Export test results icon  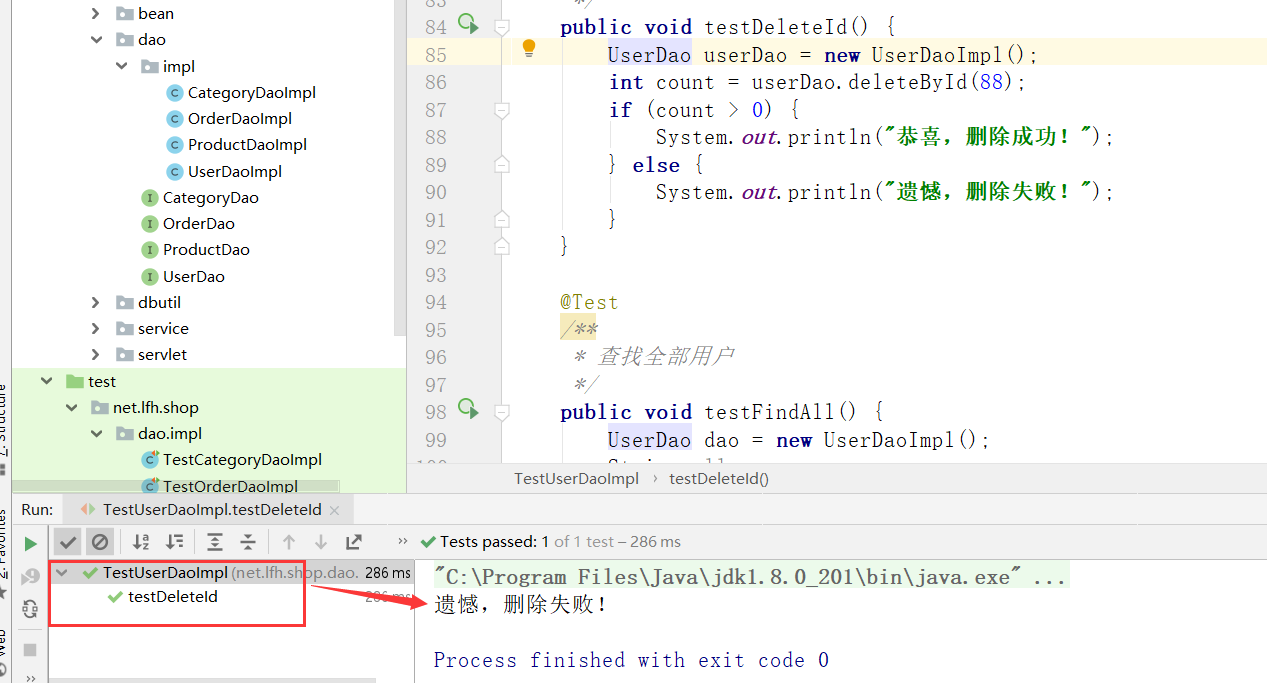354,542
